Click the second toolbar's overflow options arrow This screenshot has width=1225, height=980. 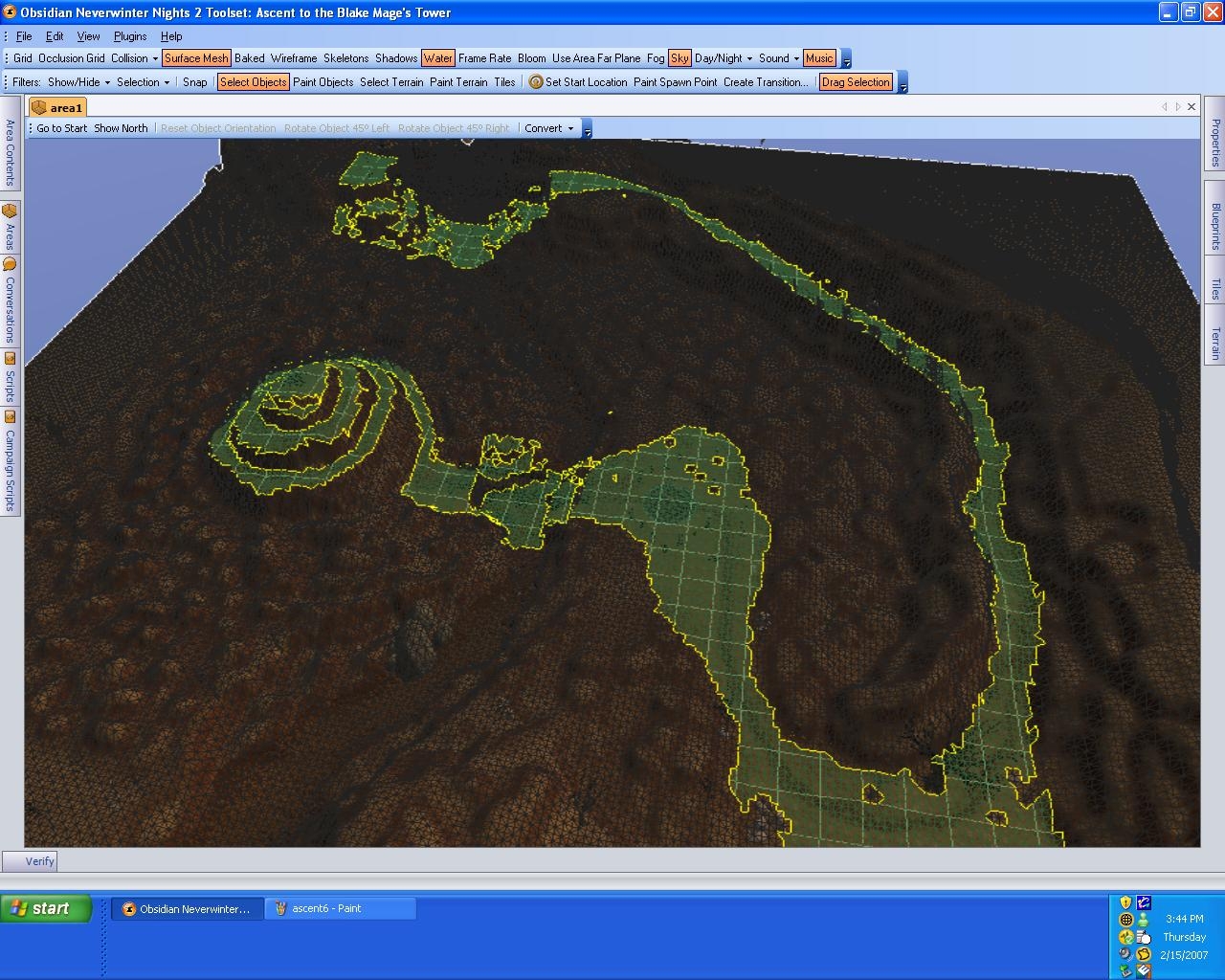pos(902,84)
